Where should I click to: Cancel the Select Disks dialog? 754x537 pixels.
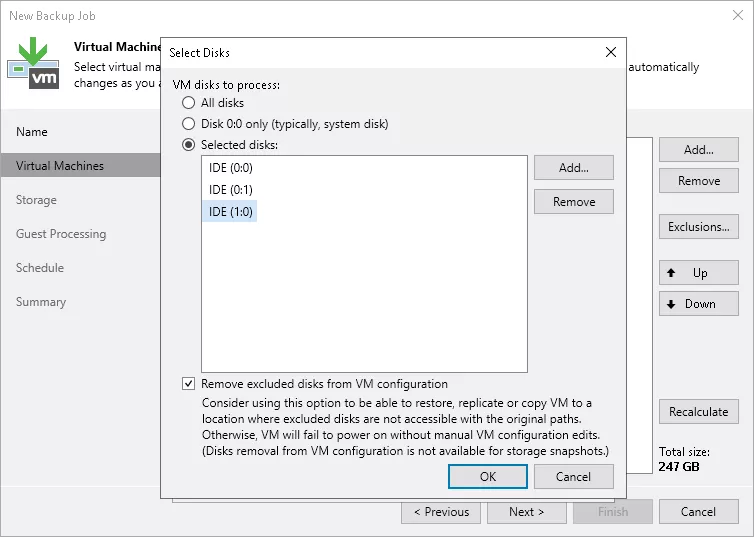pos(574,476)
